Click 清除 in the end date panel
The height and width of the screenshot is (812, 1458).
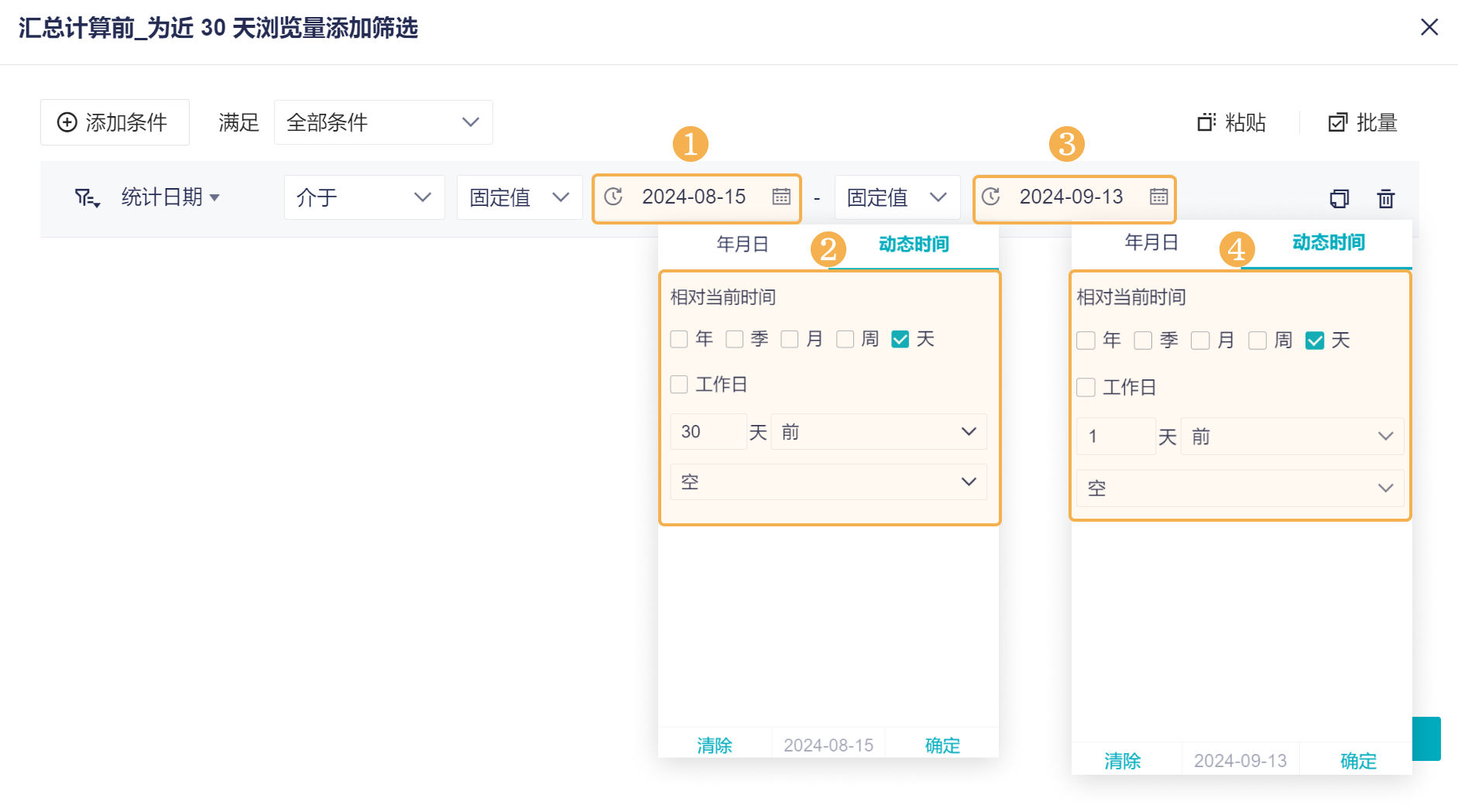1123,761
